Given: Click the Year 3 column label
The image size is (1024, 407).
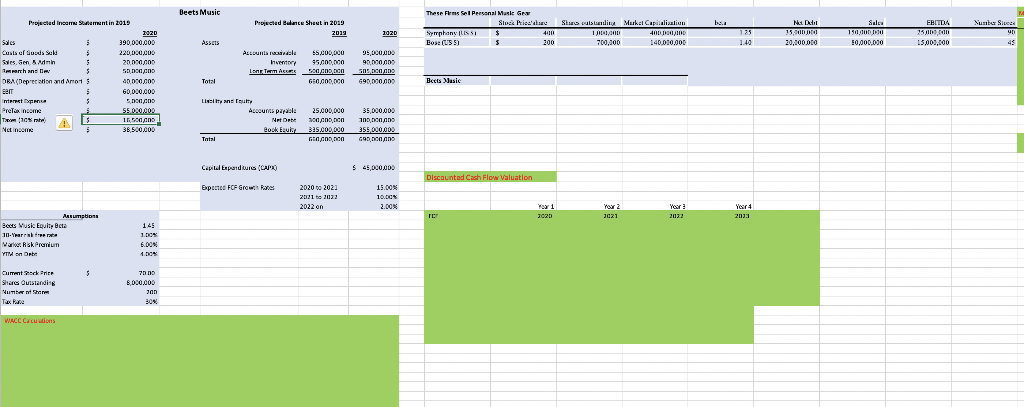Looking at the screenshot, I should (675, 206).
